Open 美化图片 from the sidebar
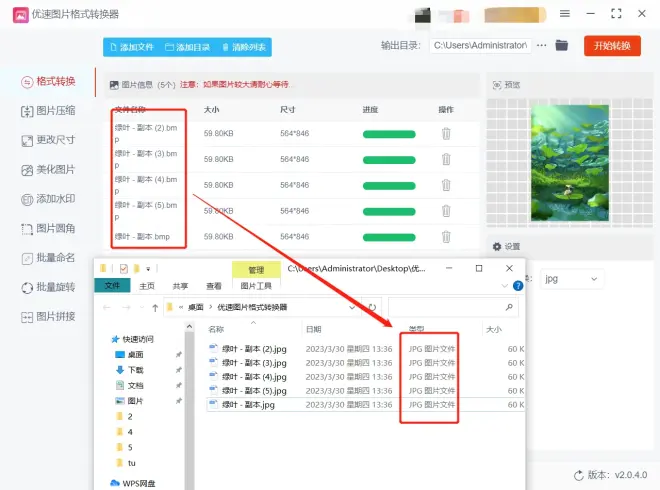This screenshot has height=490, width=660. [x=48, y=170]
